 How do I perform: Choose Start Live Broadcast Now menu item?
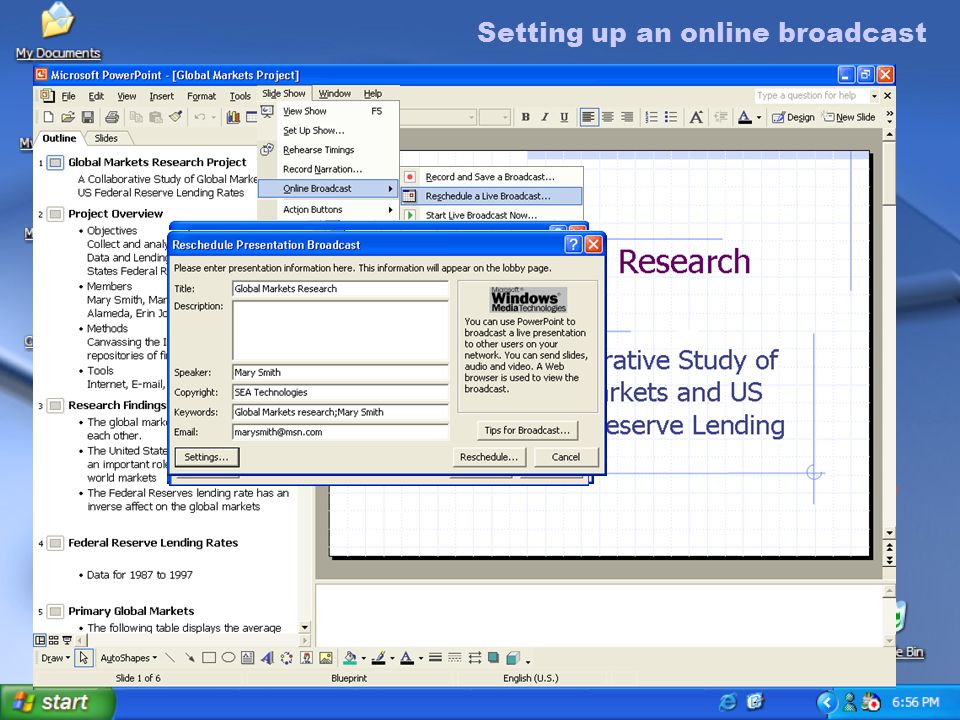(481, 215)
